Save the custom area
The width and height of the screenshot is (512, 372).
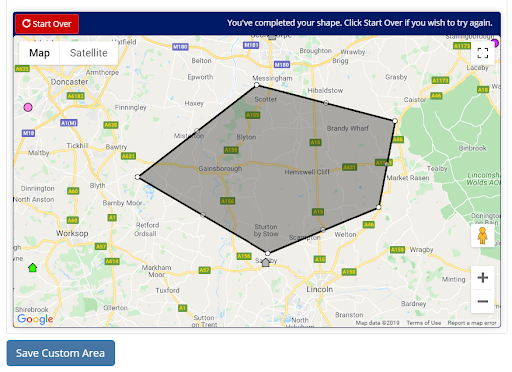61,353
